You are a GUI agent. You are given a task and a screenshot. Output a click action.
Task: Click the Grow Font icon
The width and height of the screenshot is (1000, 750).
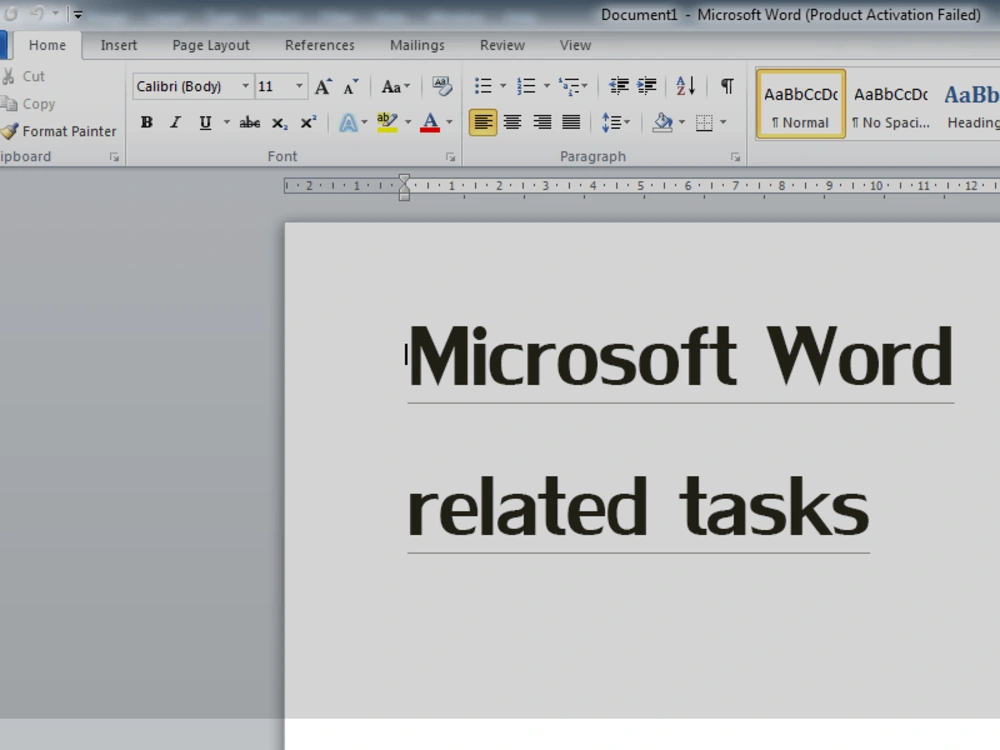click(323, 86)
